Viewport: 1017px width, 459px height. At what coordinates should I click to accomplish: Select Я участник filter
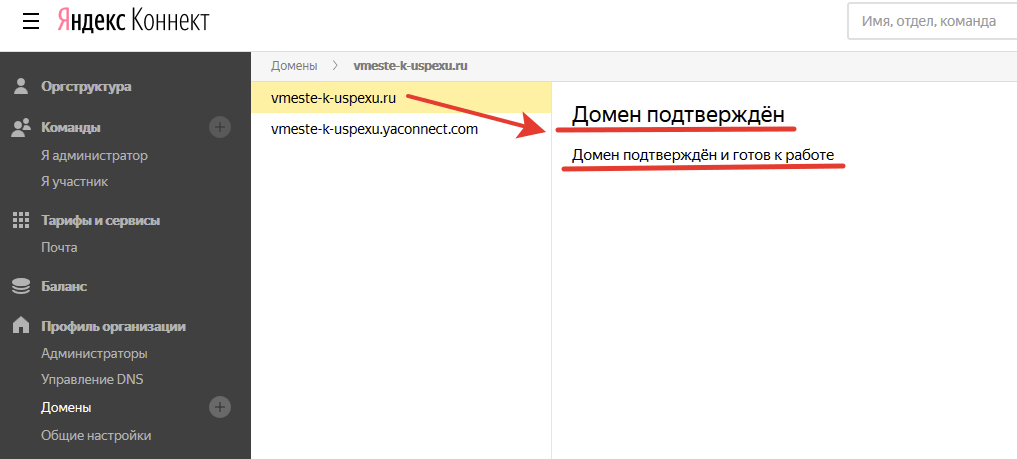click(x=74, y=181)
